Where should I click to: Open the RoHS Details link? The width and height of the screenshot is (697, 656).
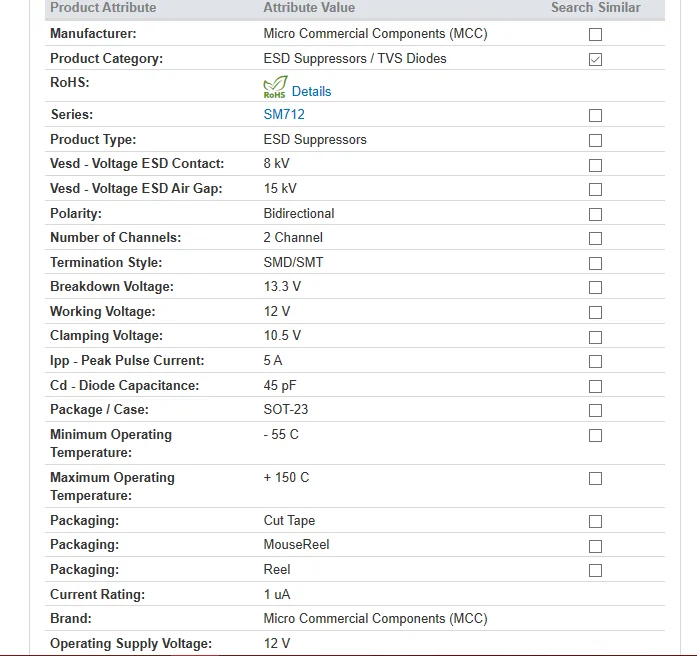[x=311, y=91]
